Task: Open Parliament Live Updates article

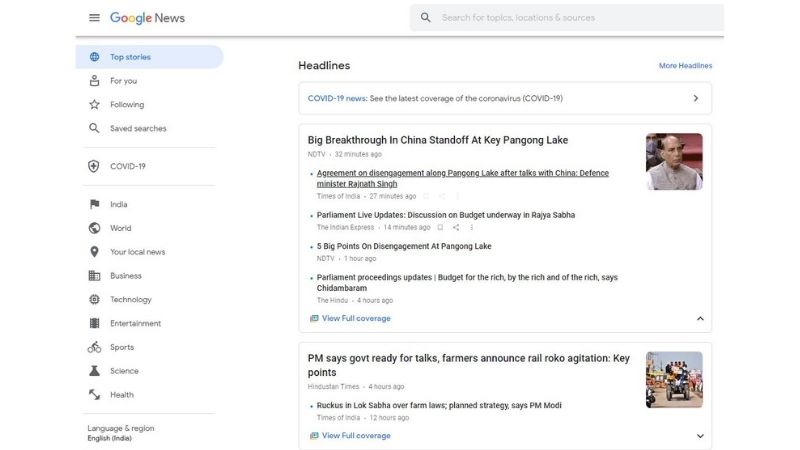Action: 446,215
